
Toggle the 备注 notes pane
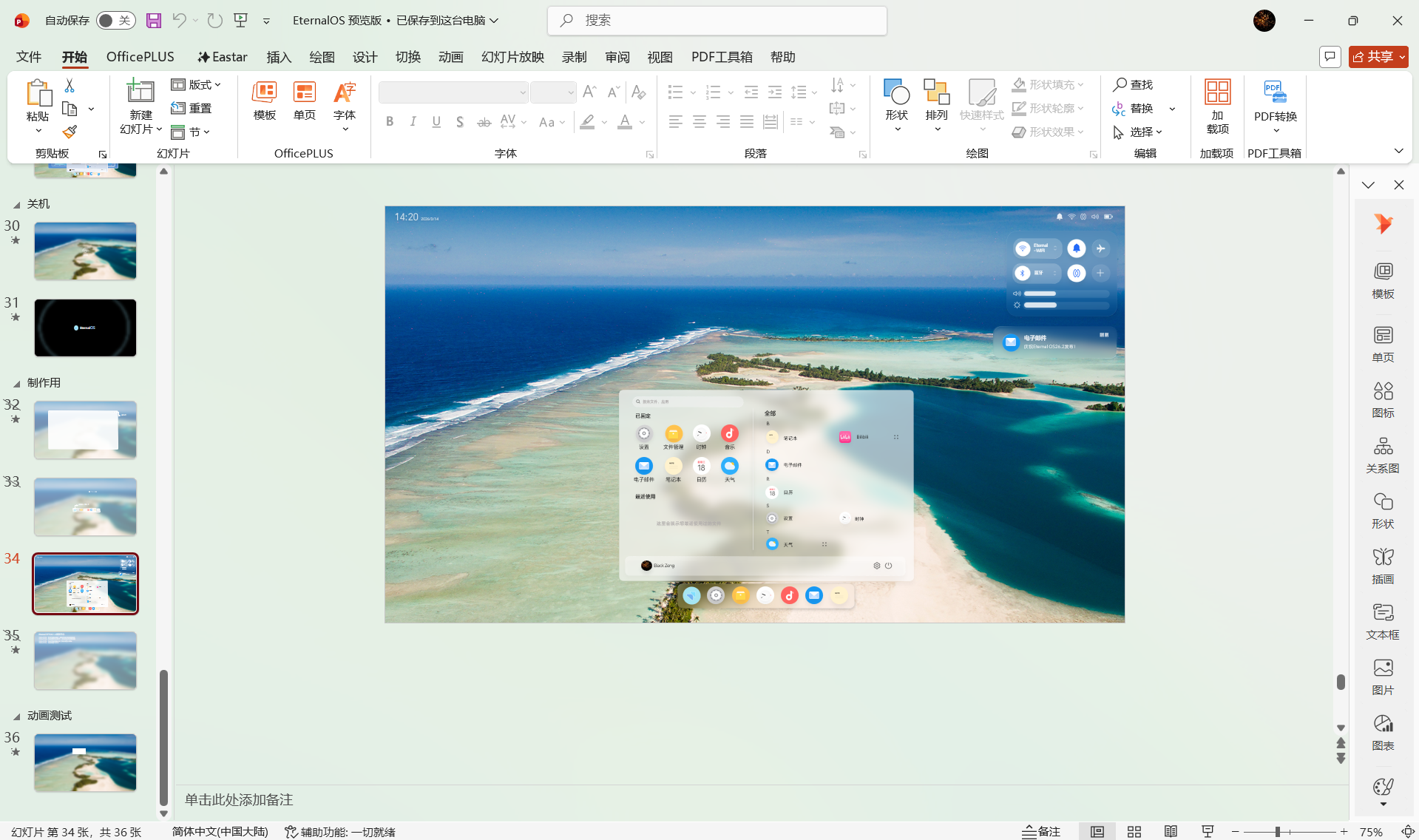(1041, 832)
